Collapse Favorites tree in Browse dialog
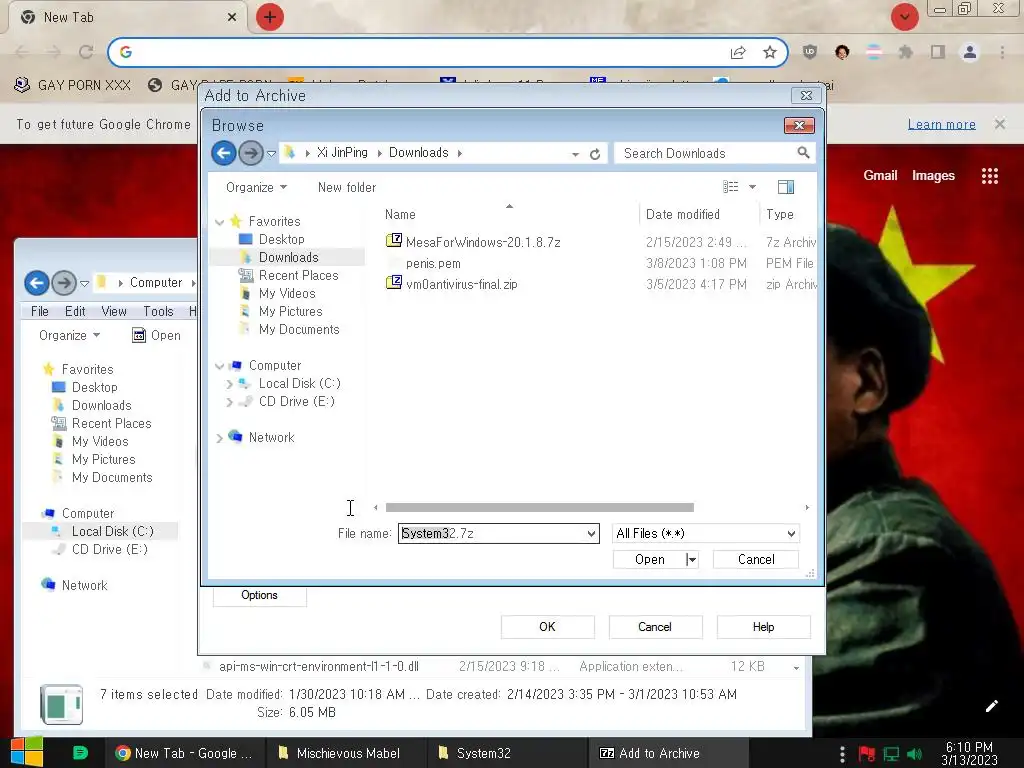 pyautogui.click(x=220, y=222)
